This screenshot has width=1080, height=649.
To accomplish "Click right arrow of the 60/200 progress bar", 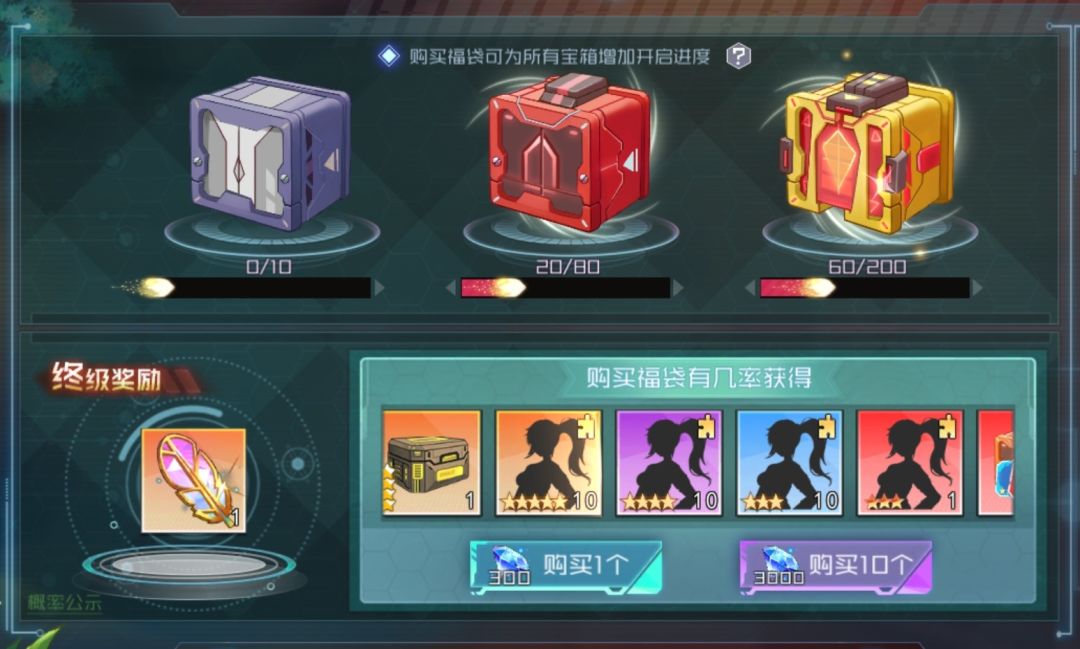I will tap(977, 288).
